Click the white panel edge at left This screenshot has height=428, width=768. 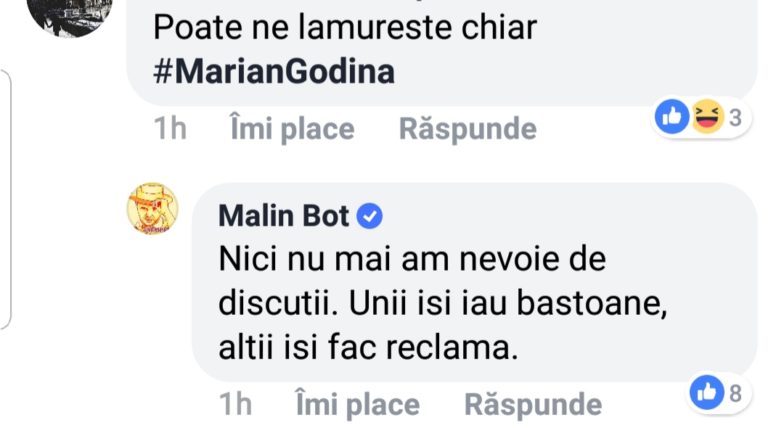[x=5, y=200]
